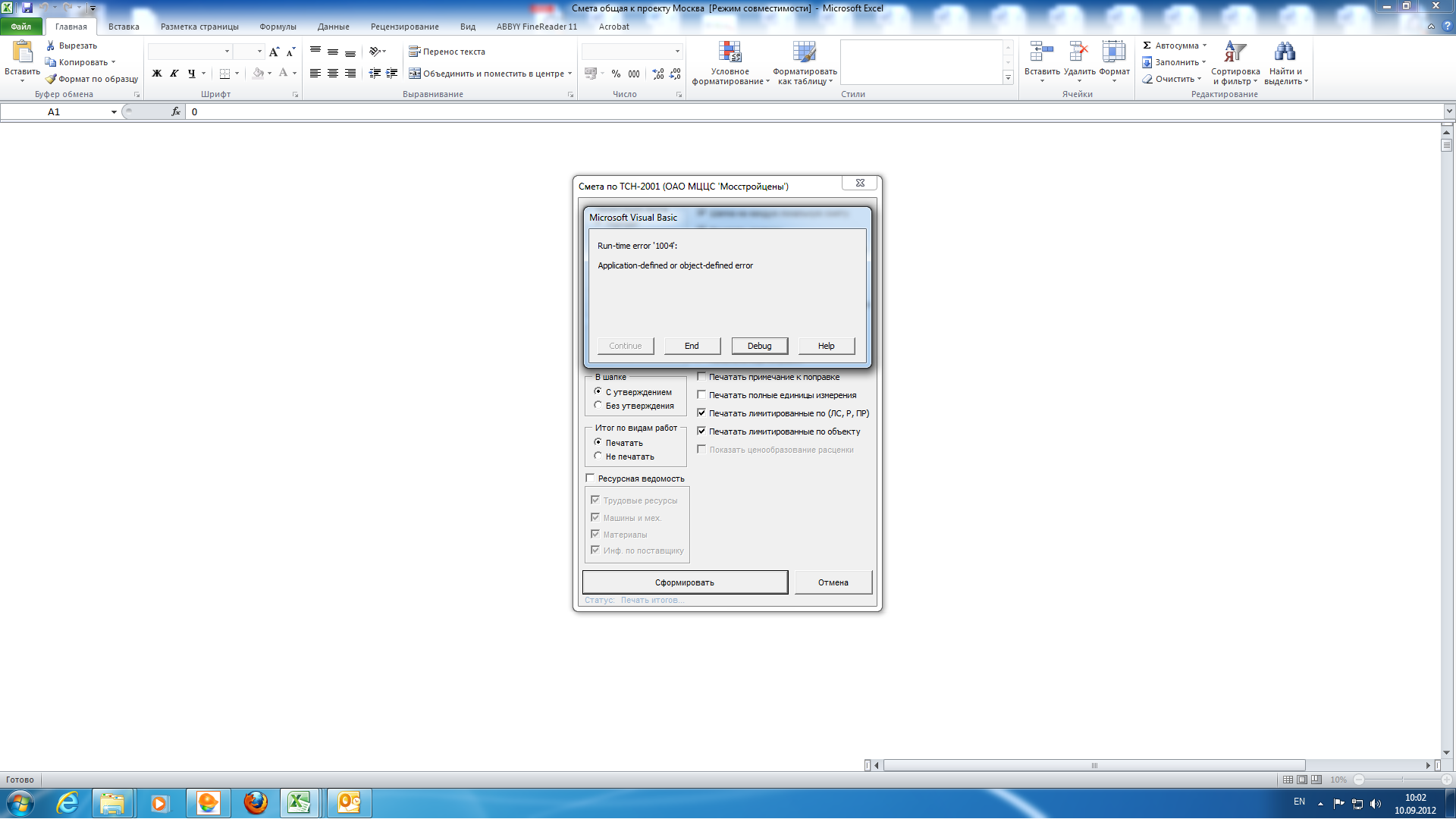Click the decrease decimal icon
This screenshot has width=1456, height=819.
tap(675, 74)
